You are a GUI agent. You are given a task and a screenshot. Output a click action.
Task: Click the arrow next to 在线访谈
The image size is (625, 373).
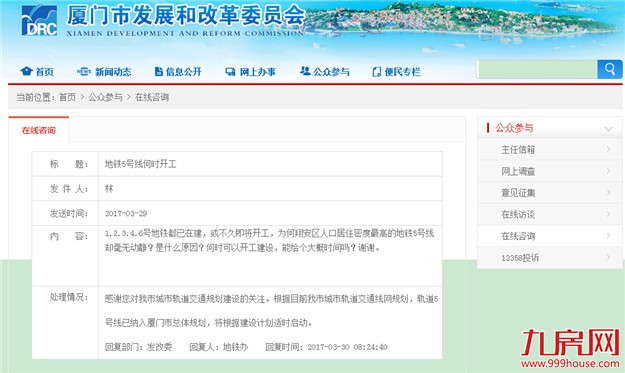click(x=608, y=214)
